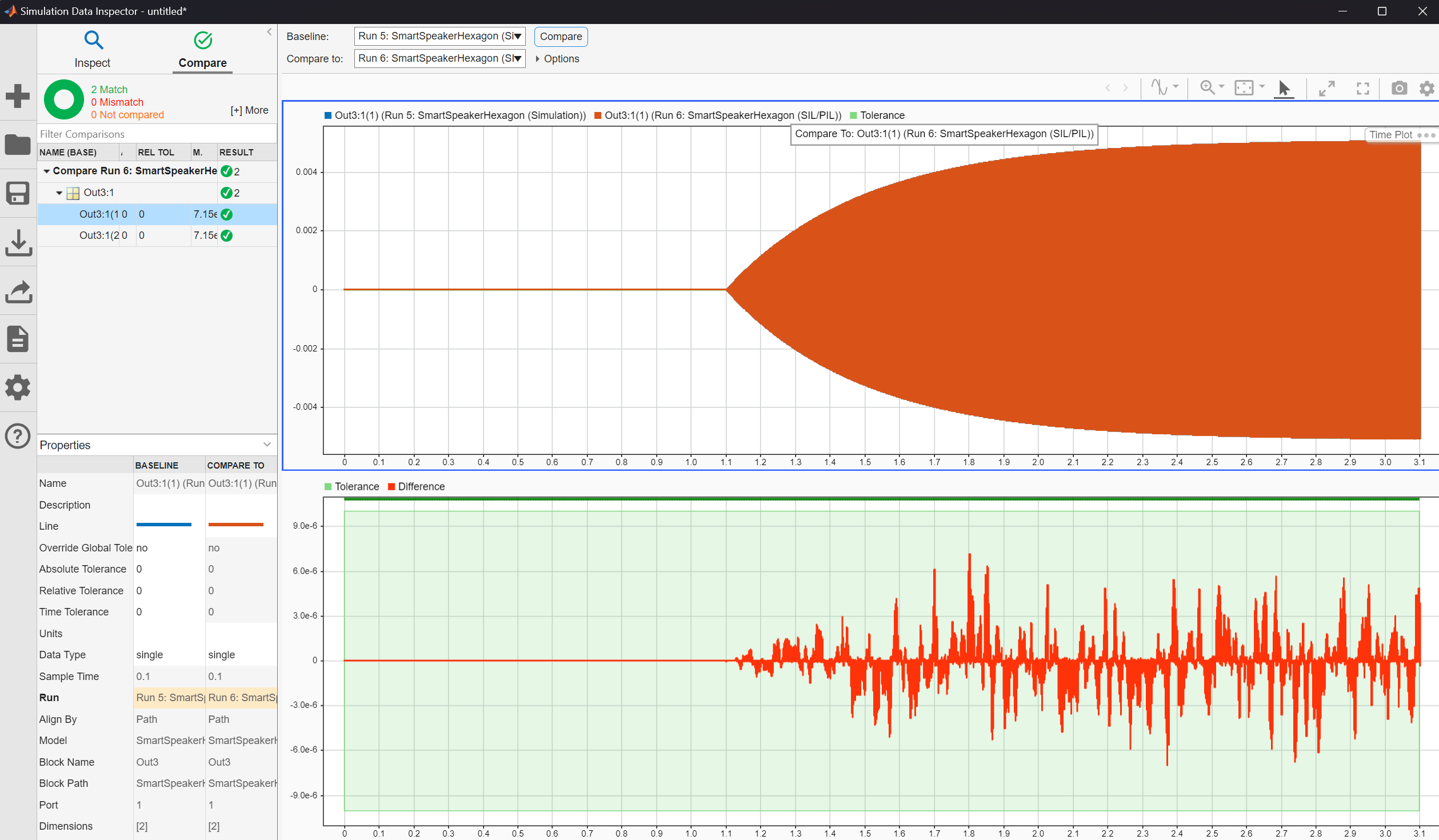Open the report document icon
The width and height of the screenshot is (1439, 840).
point(18,339)
